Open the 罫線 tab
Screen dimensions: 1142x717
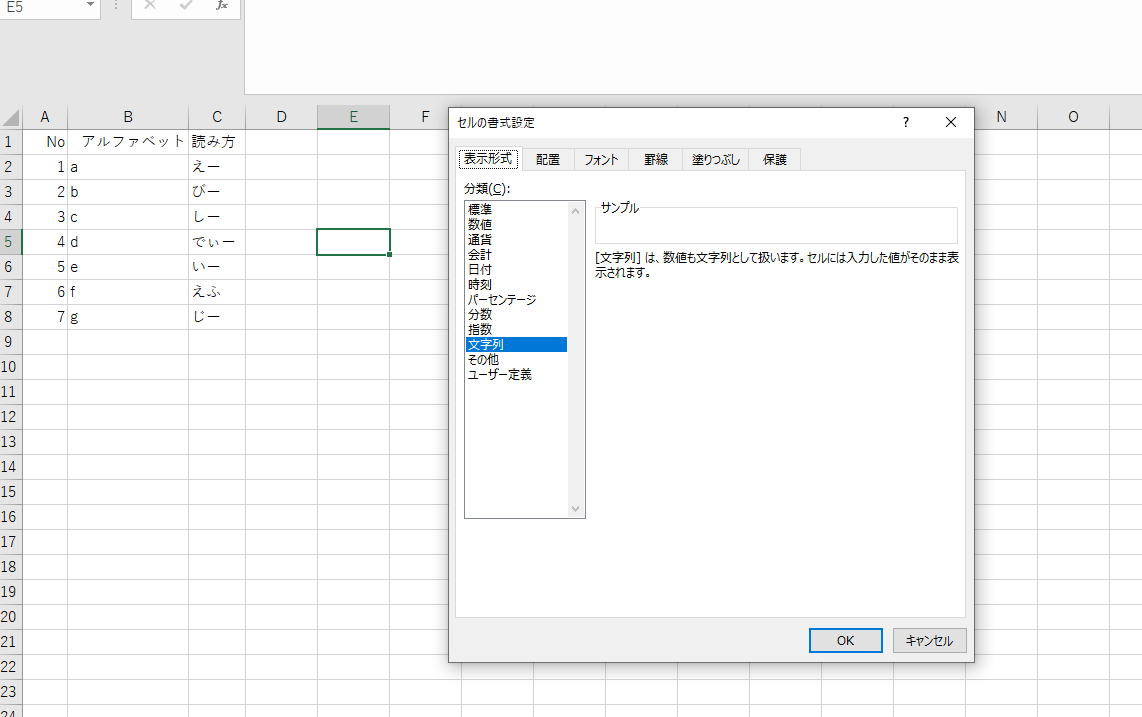coord(655,158)
